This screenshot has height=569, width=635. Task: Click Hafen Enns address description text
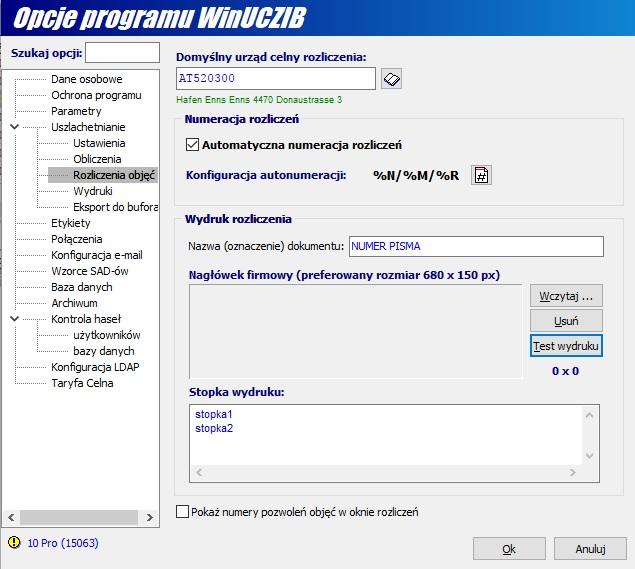tap(259, 100)
